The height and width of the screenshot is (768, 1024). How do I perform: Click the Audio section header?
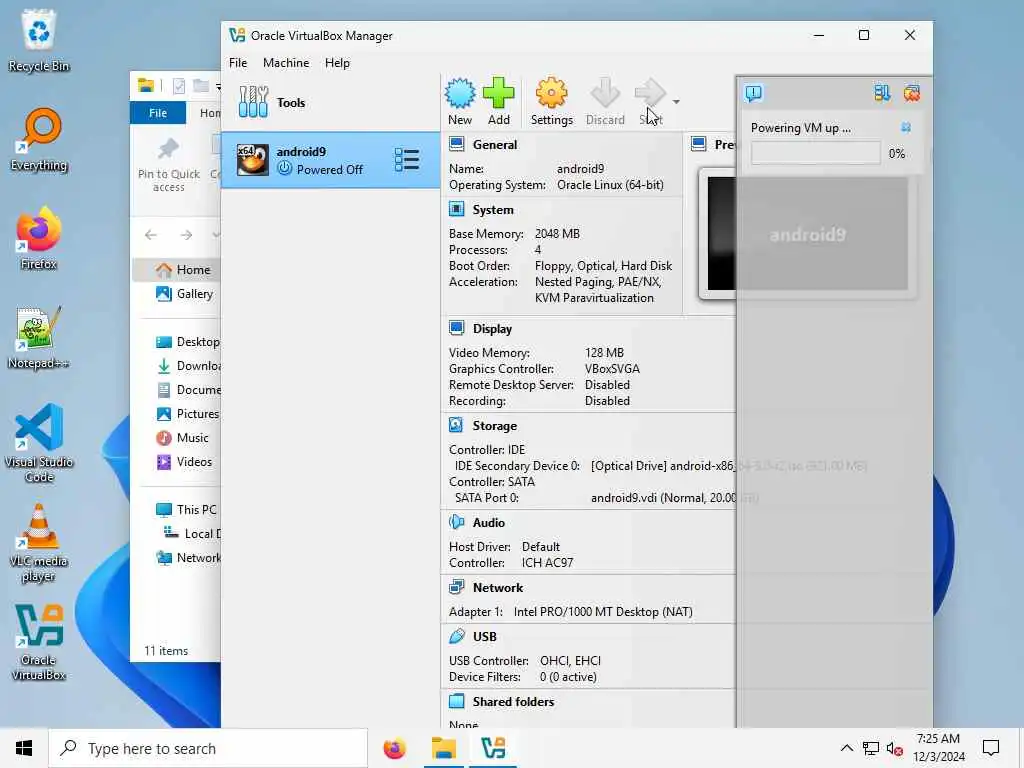tap(488, 523)
